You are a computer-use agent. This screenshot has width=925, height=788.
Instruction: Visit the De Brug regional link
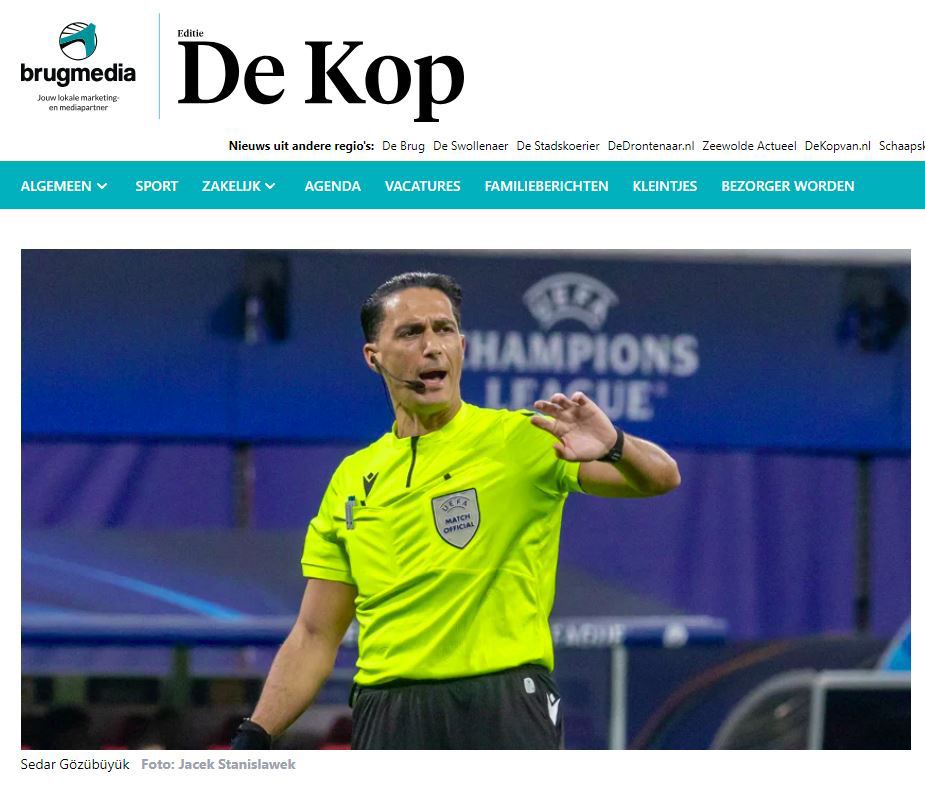404,146
